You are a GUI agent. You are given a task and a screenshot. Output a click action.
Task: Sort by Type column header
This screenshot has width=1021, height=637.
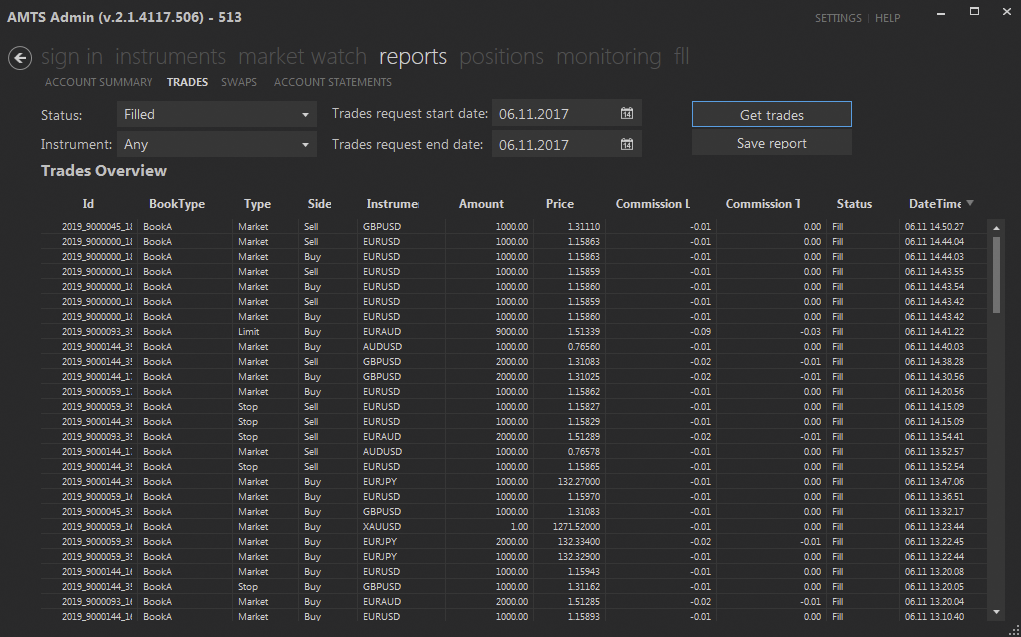point(257,204)
